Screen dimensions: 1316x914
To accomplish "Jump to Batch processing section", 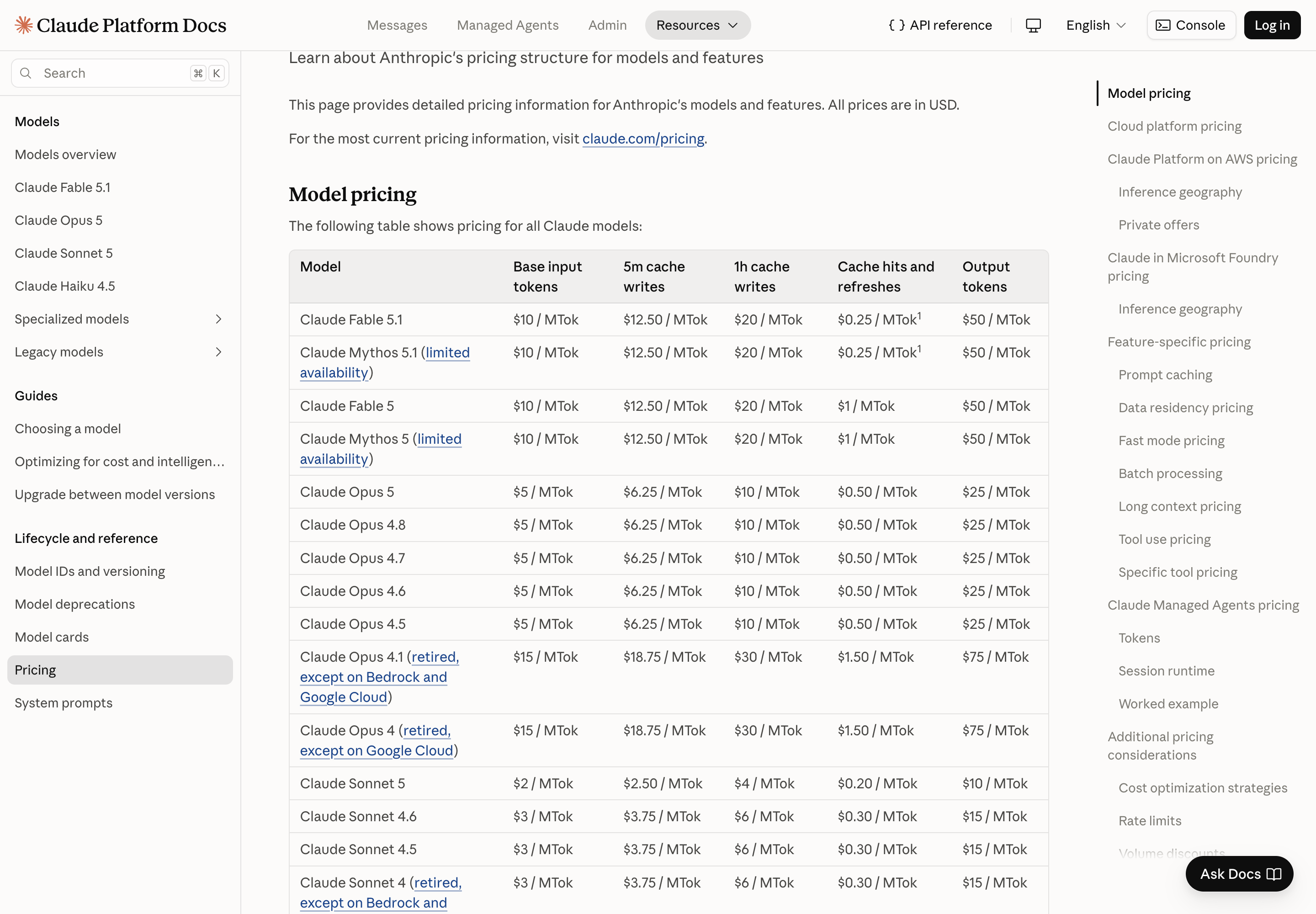I will pos(1170,473).
